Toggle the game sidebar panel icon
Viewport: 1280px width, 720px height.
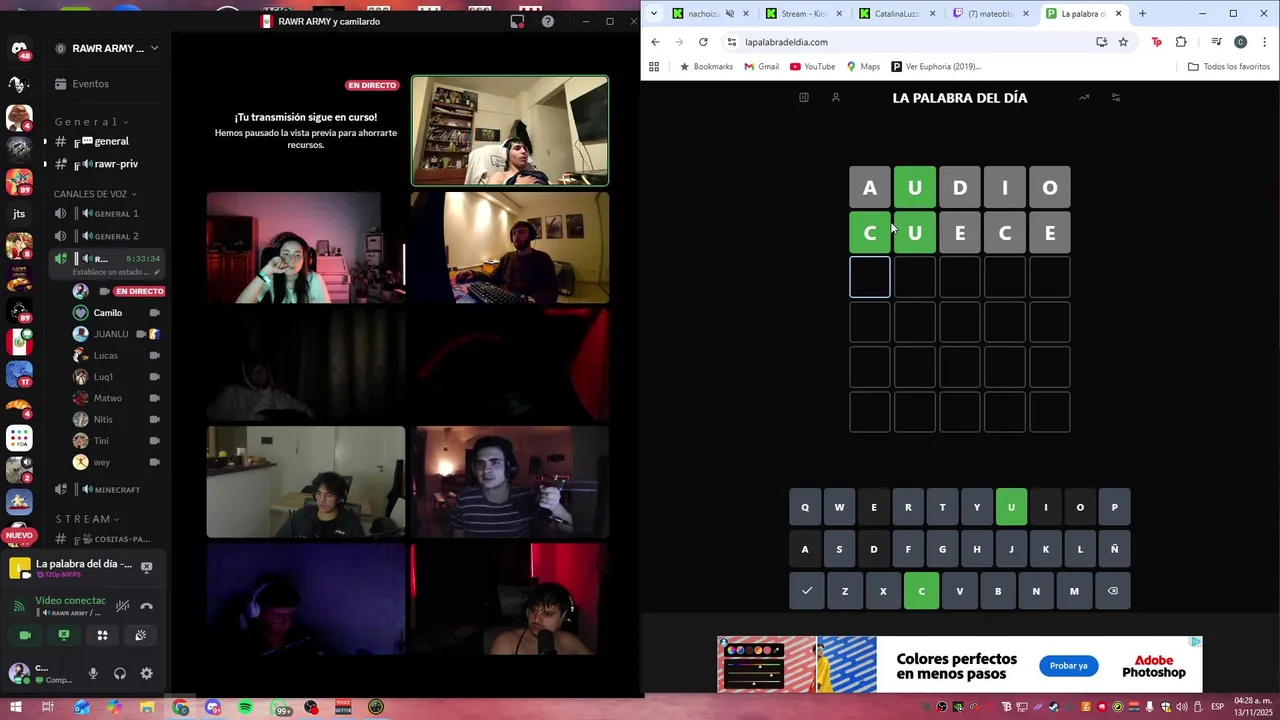tap(803, 97)
